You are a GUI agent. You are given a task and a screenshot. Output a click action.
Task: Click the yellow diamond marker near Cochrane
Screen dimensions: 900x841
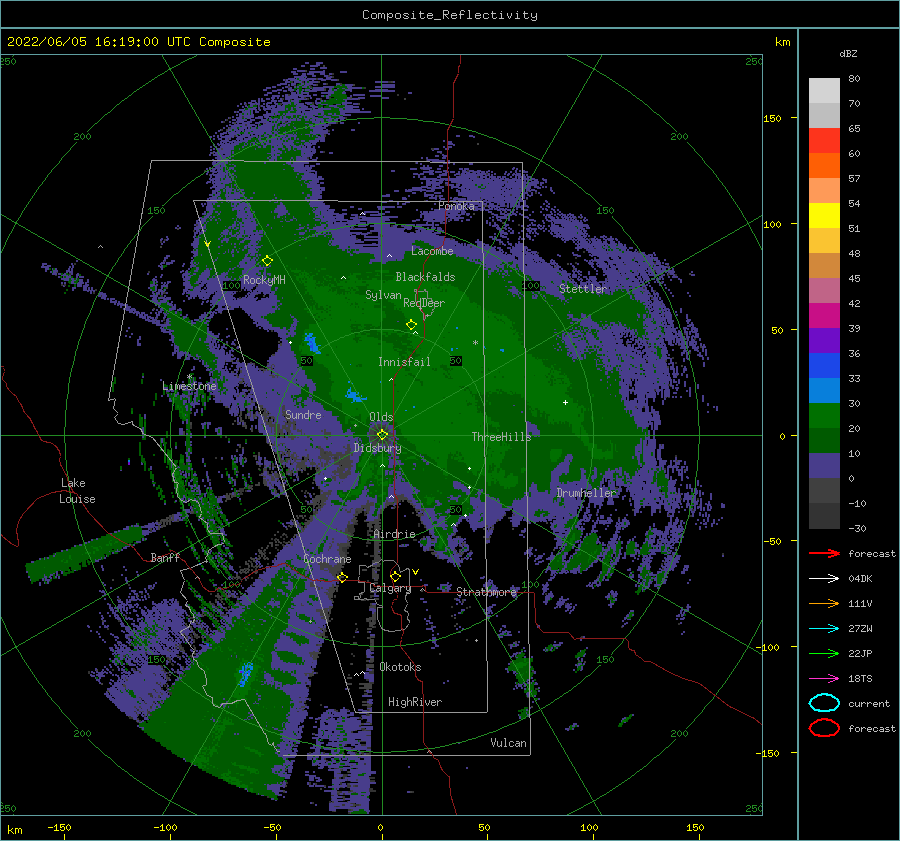tap(343, 577)
